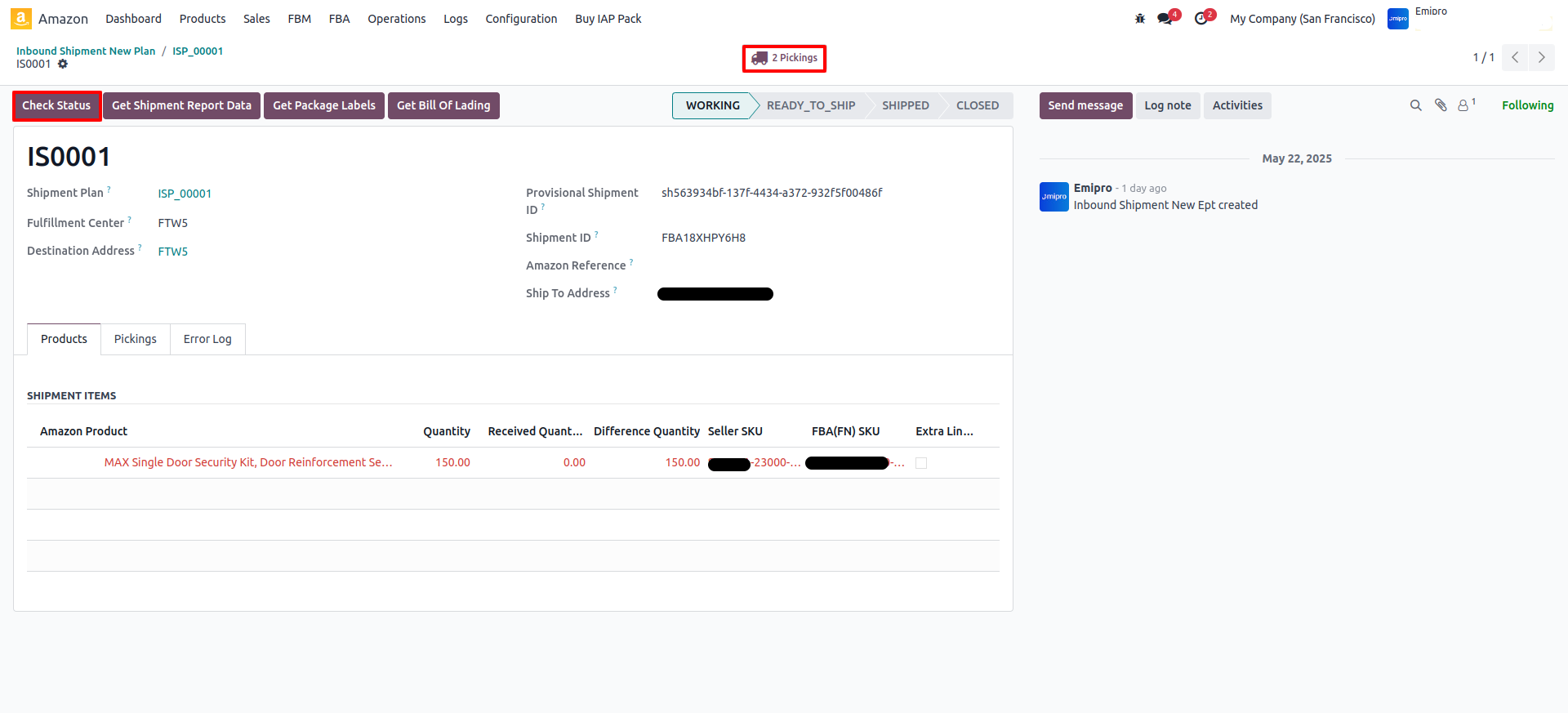Click the gear icon beside IS0001
The image size is (1568, 713).
[63, 65]
